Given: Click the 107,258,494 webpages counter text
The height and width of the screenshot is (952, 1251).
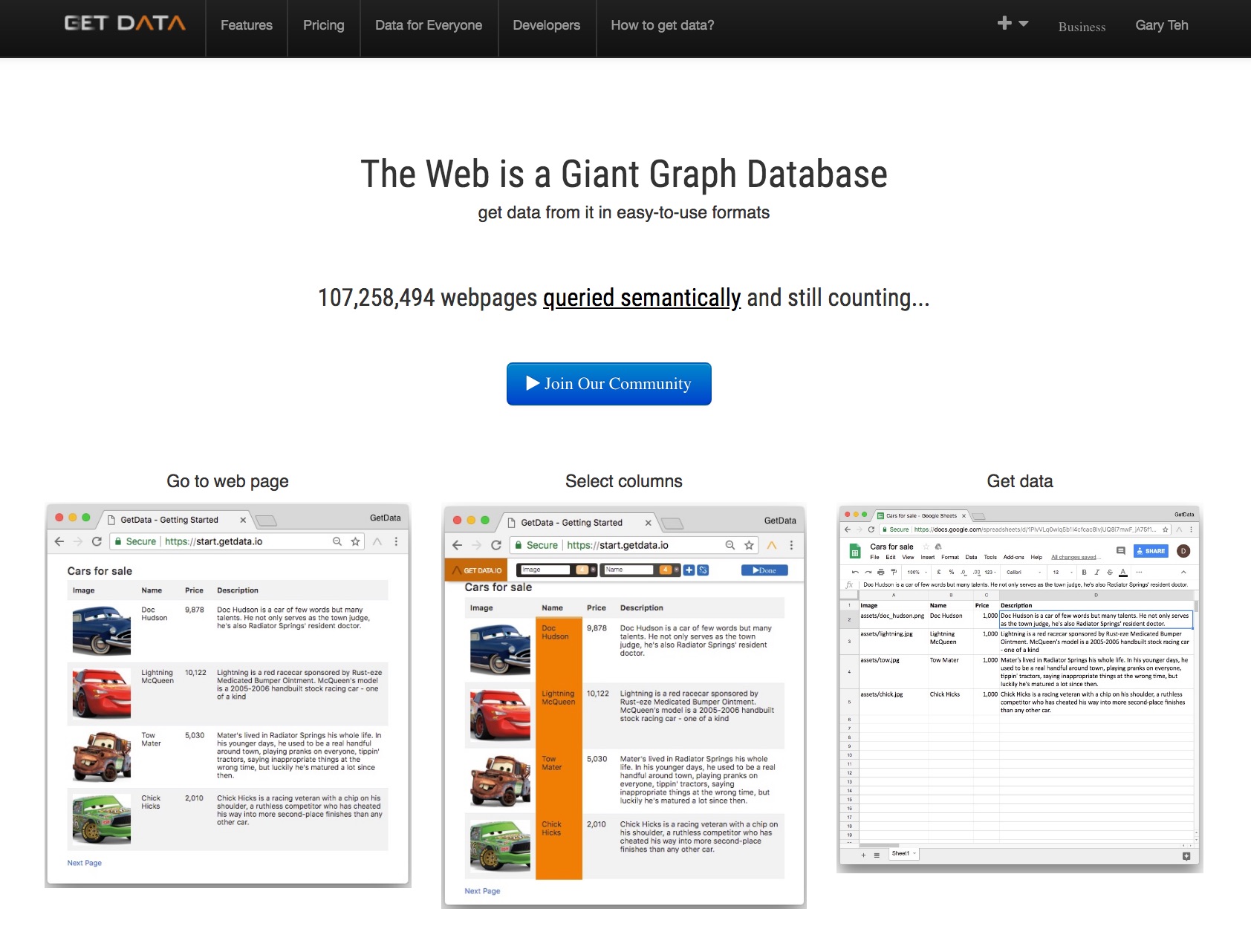Looking at the screenshot, I should (x=428, y=298).
